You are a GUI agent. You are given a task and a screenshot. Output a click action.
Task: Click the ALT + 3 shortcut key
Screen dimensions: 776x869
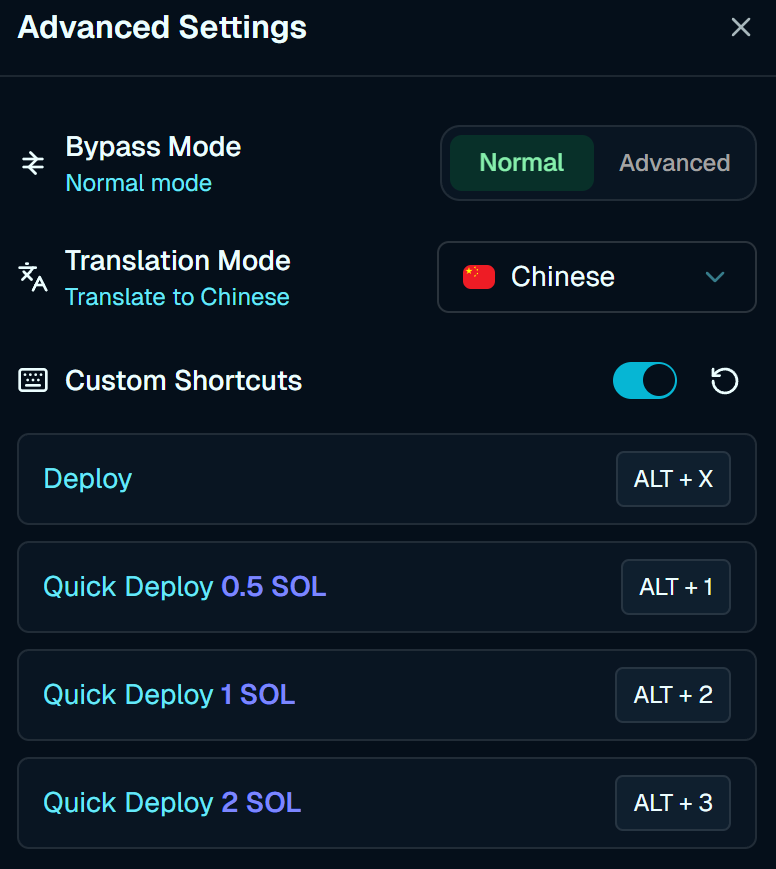click(x=673, y=803)
